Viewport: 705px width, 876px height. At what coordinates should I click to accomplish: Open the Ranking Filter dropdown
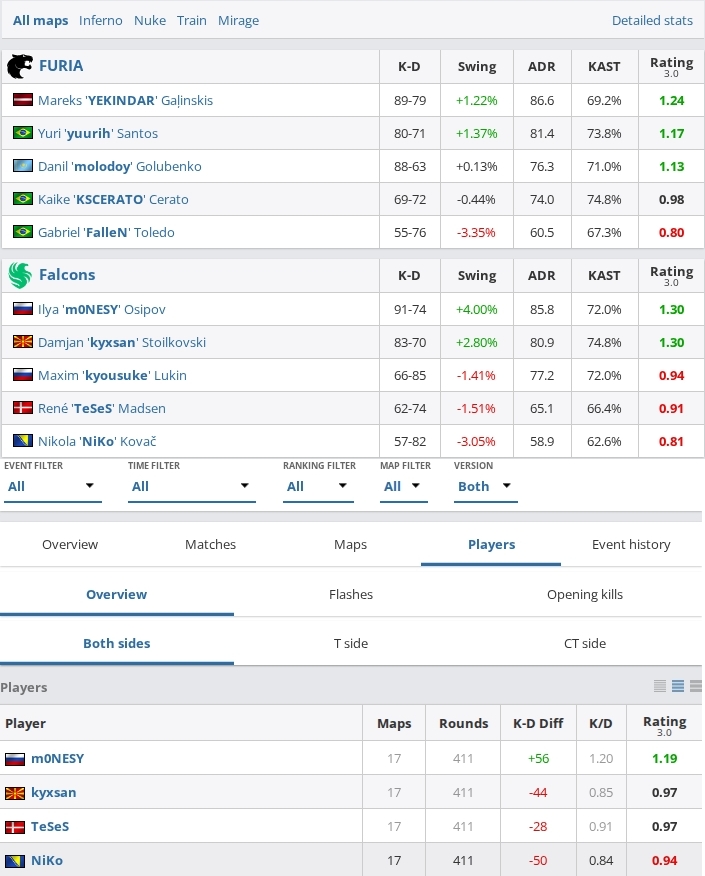[318, 487]
